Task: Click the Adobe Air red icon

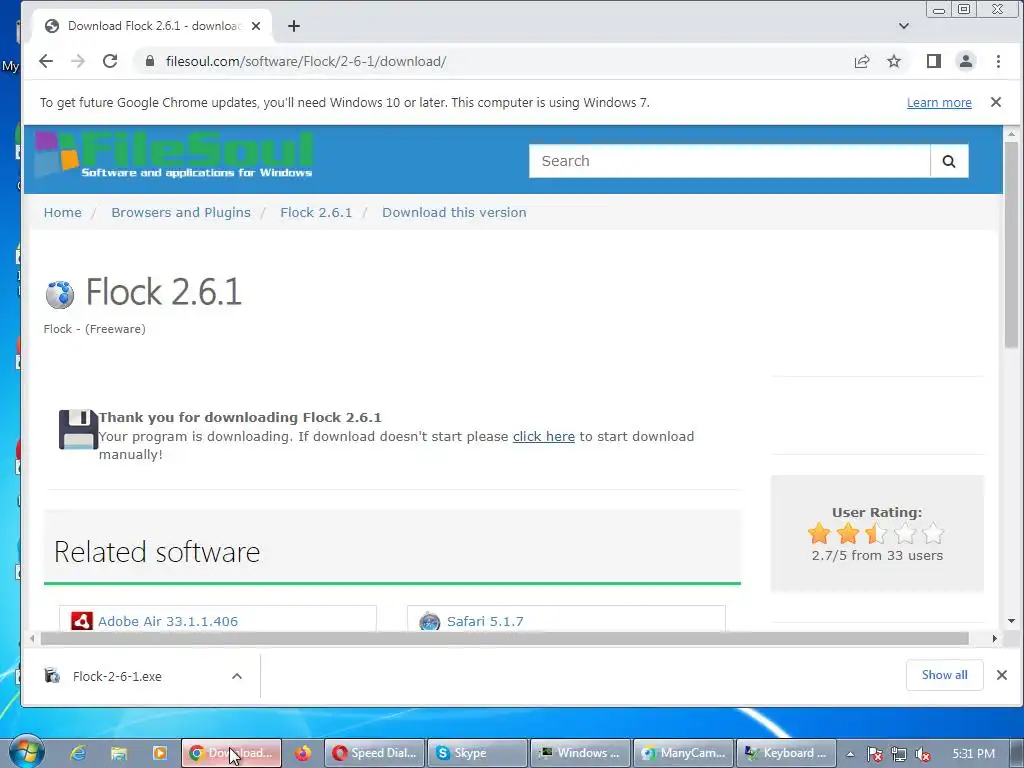Action: (82, 620)
